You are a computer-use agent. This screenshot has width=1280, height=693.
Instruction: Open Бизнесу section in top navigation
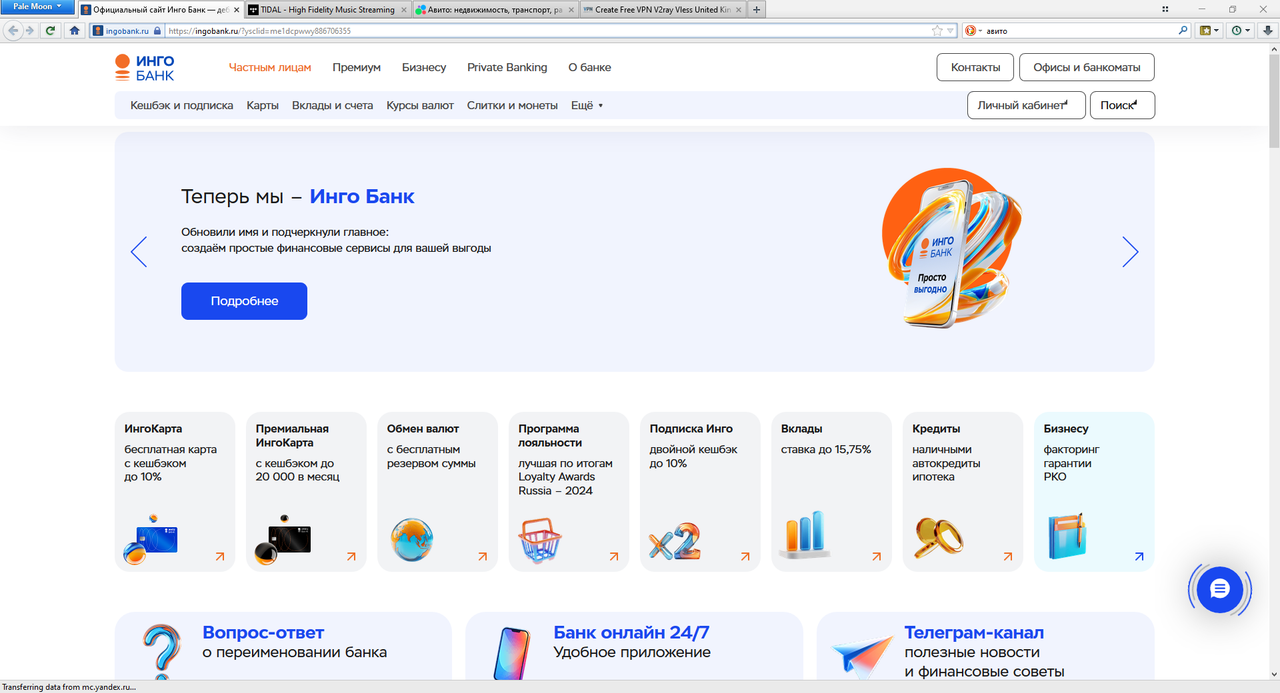(x=424, y=68)
